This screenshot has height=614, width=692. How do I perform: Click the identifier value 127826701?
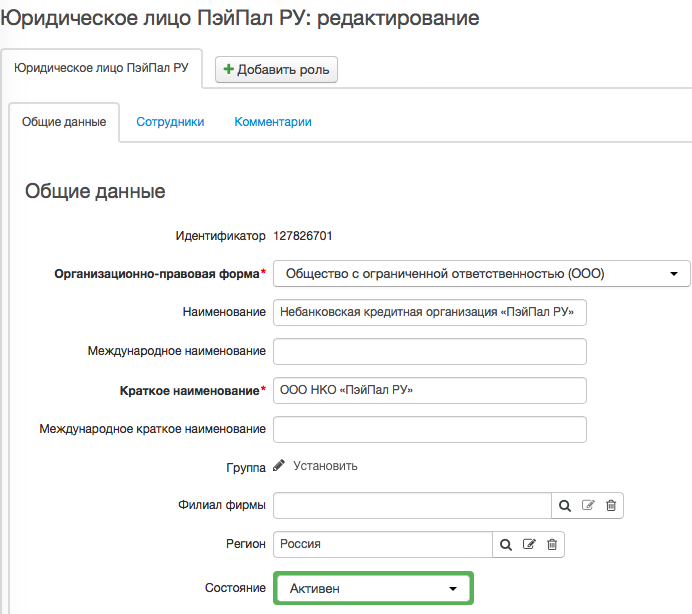click(x=303, y=236)
